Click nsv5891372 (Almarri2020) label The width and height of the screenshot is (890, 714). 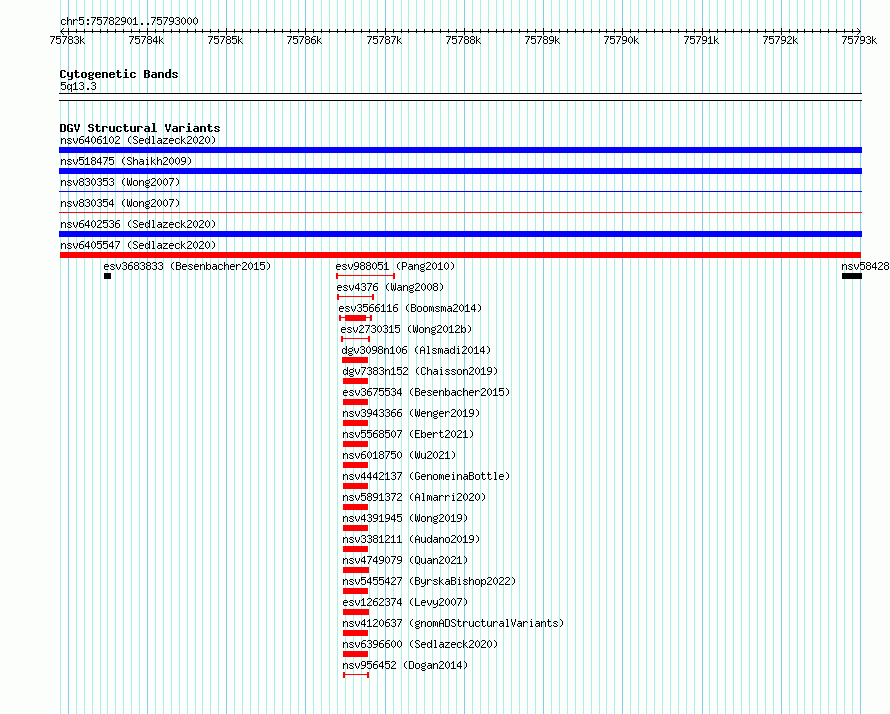pos(414,497)
